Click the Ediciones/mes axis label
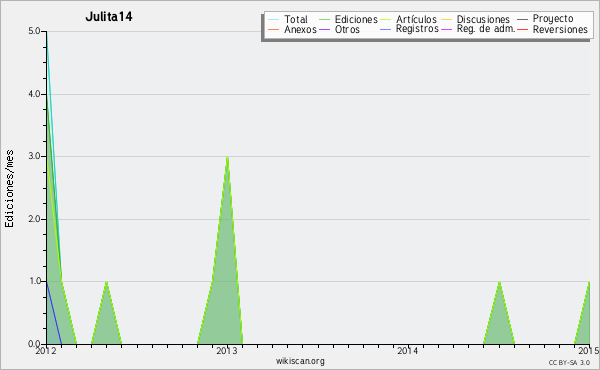Screen dimensions: 600x370 9,189
